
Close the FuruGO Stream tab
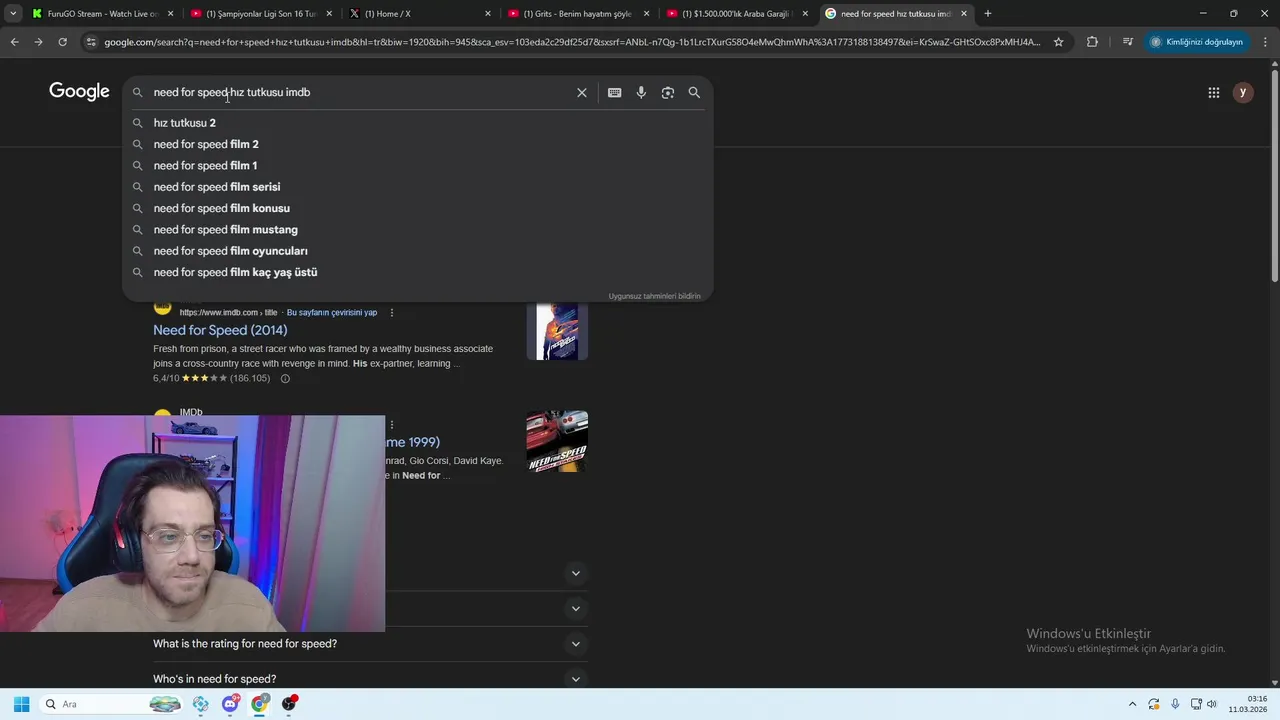(170, 14)
